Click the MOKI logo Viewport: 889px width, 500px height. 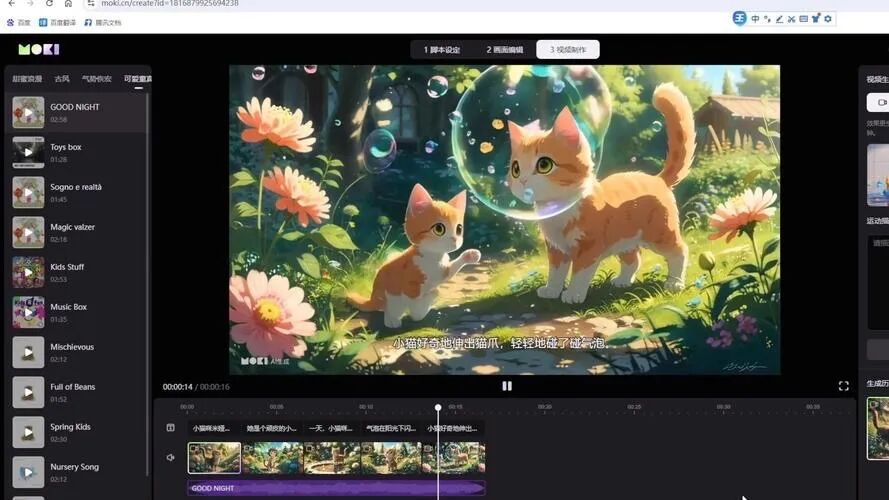[x=38, y=49]
